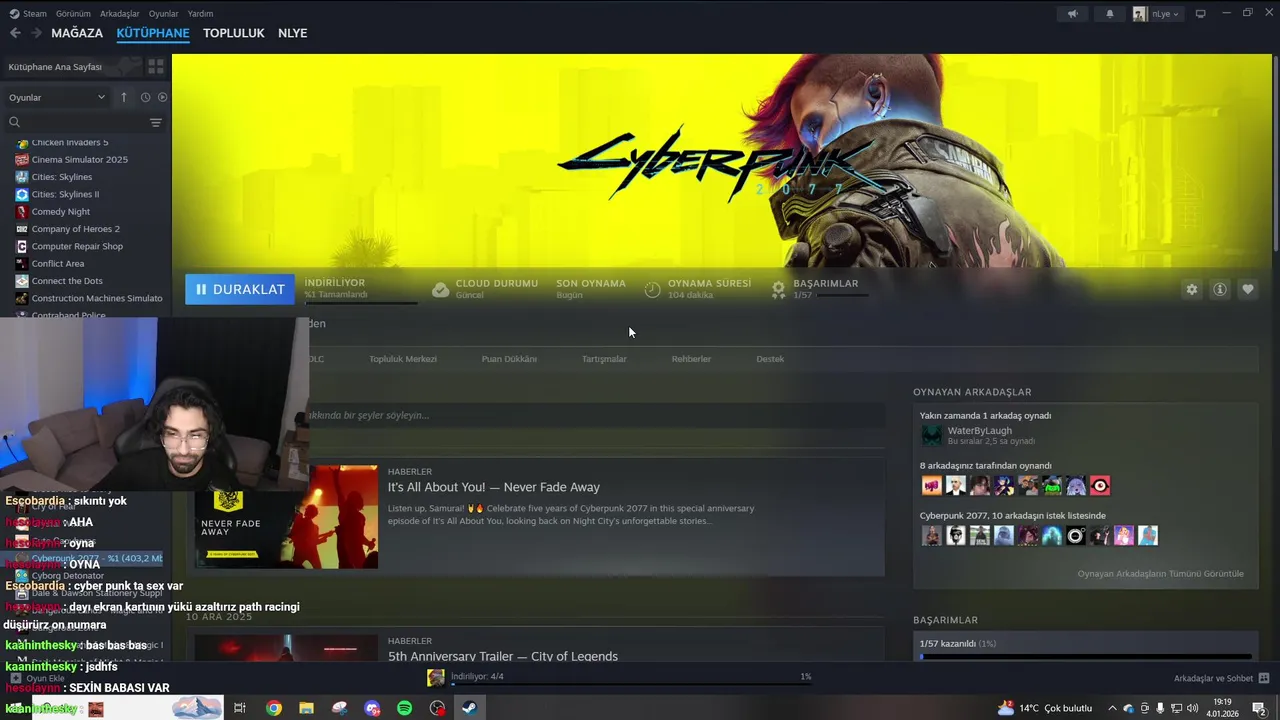This screenshot has width=1280, height=720.
Task: Toggle the library grid view icon
Action: click(x=156, y=67)
